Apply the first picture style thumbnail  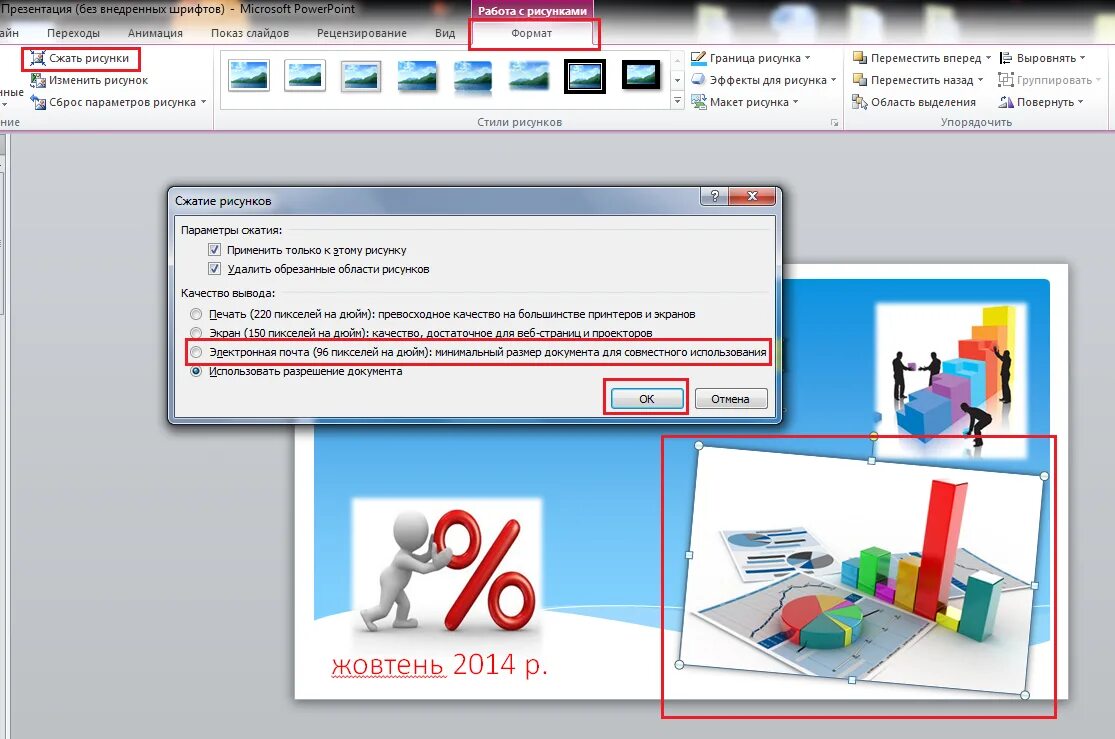click(x=249, y=75)
